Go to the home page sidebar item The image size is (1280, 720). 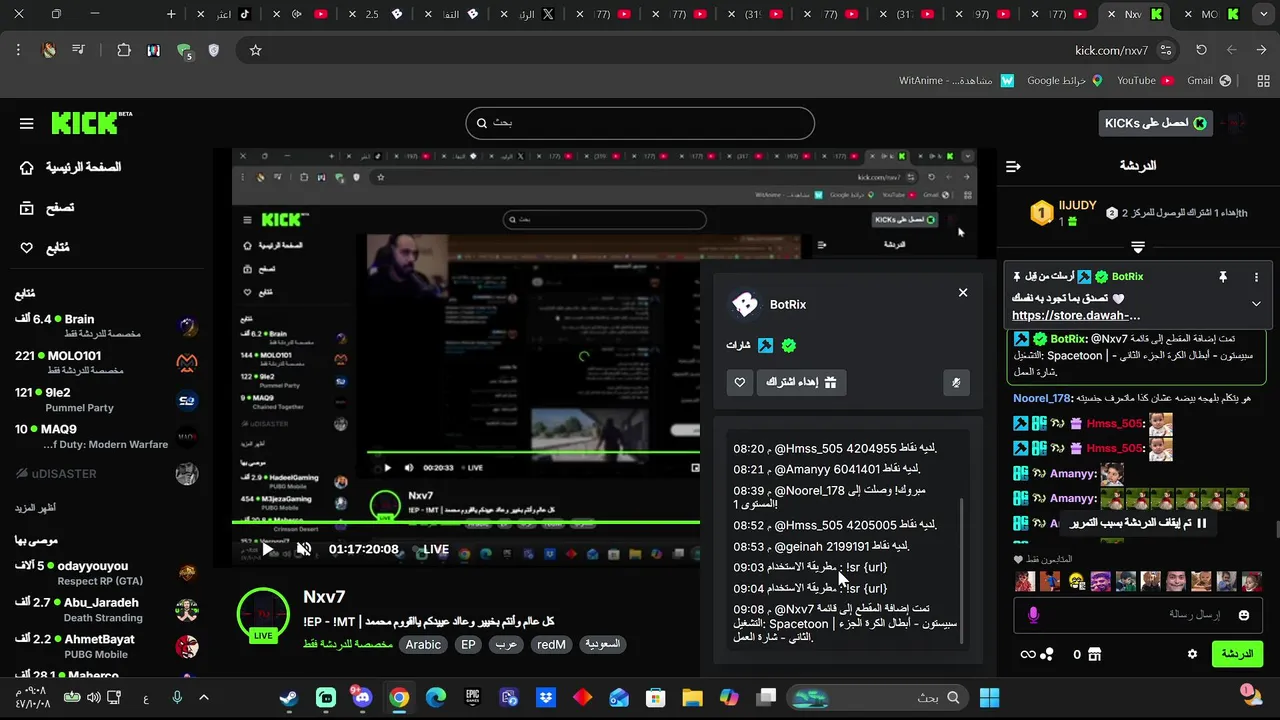click(x=71, y=167)
